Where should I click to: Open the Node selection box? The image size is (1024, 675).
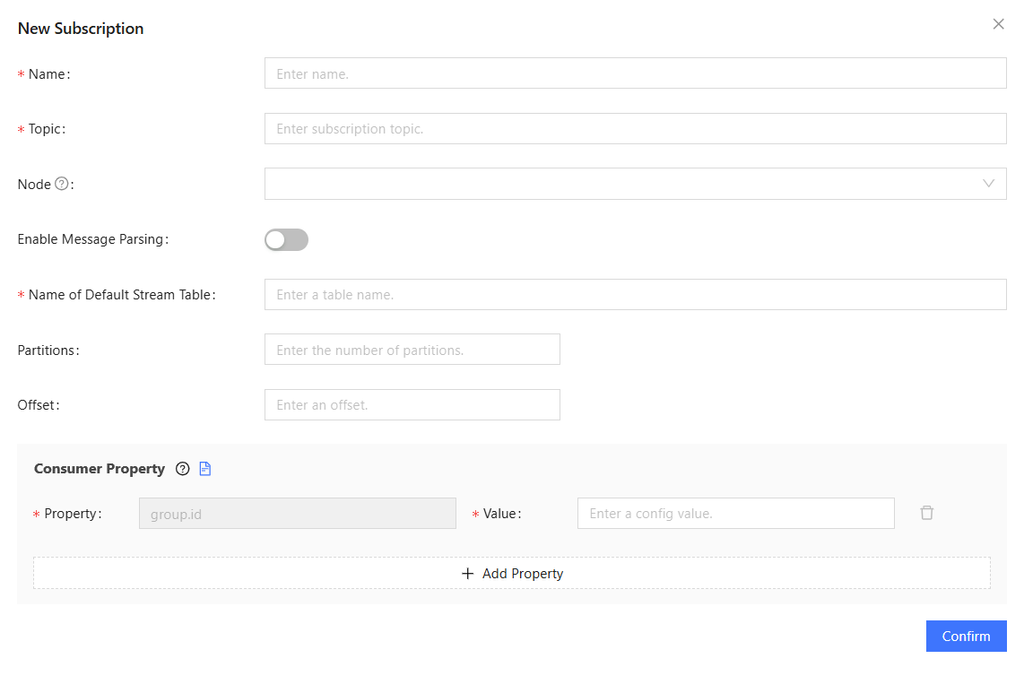pyautogui.click(x=620, y=184)
